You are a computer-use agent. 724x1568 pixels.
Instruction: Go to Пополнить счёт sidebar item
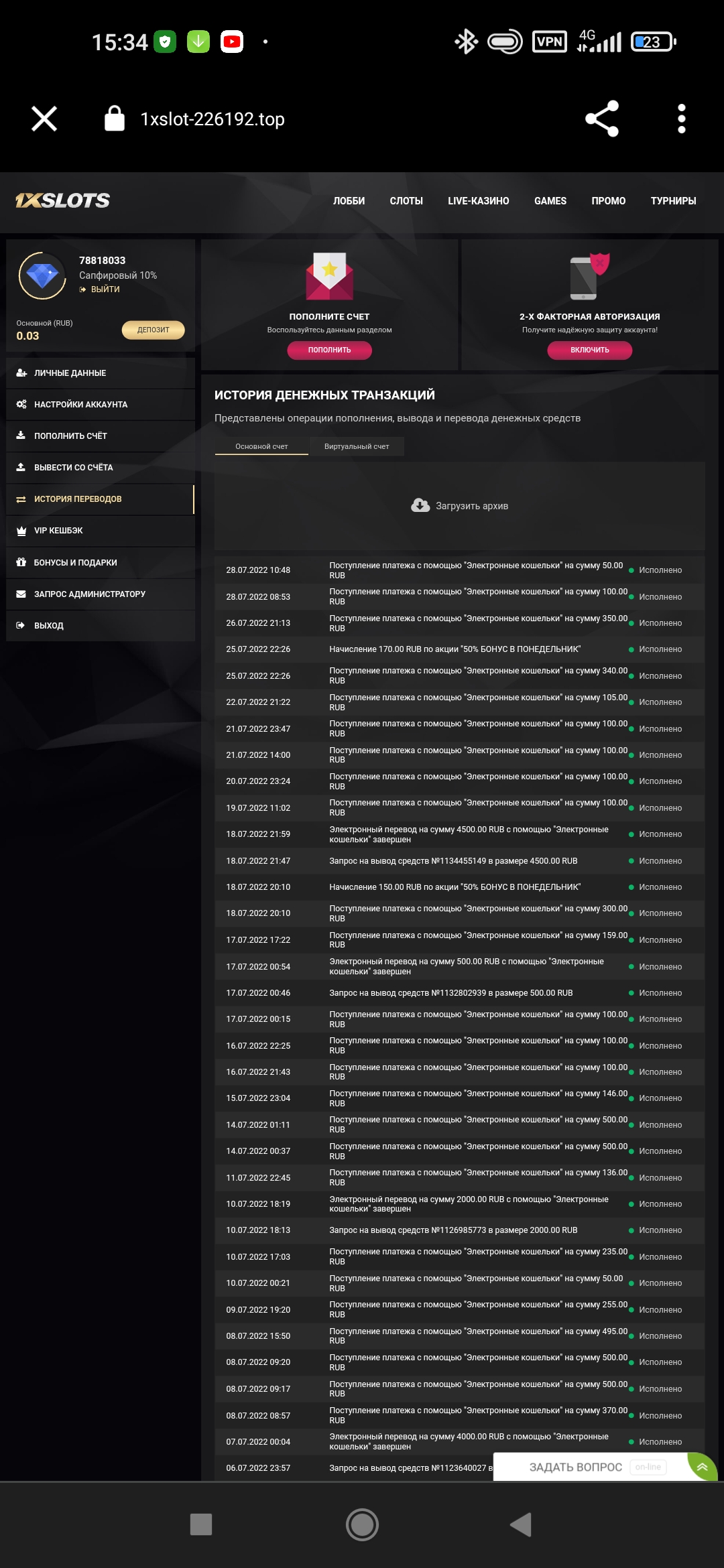click(70, 436)
